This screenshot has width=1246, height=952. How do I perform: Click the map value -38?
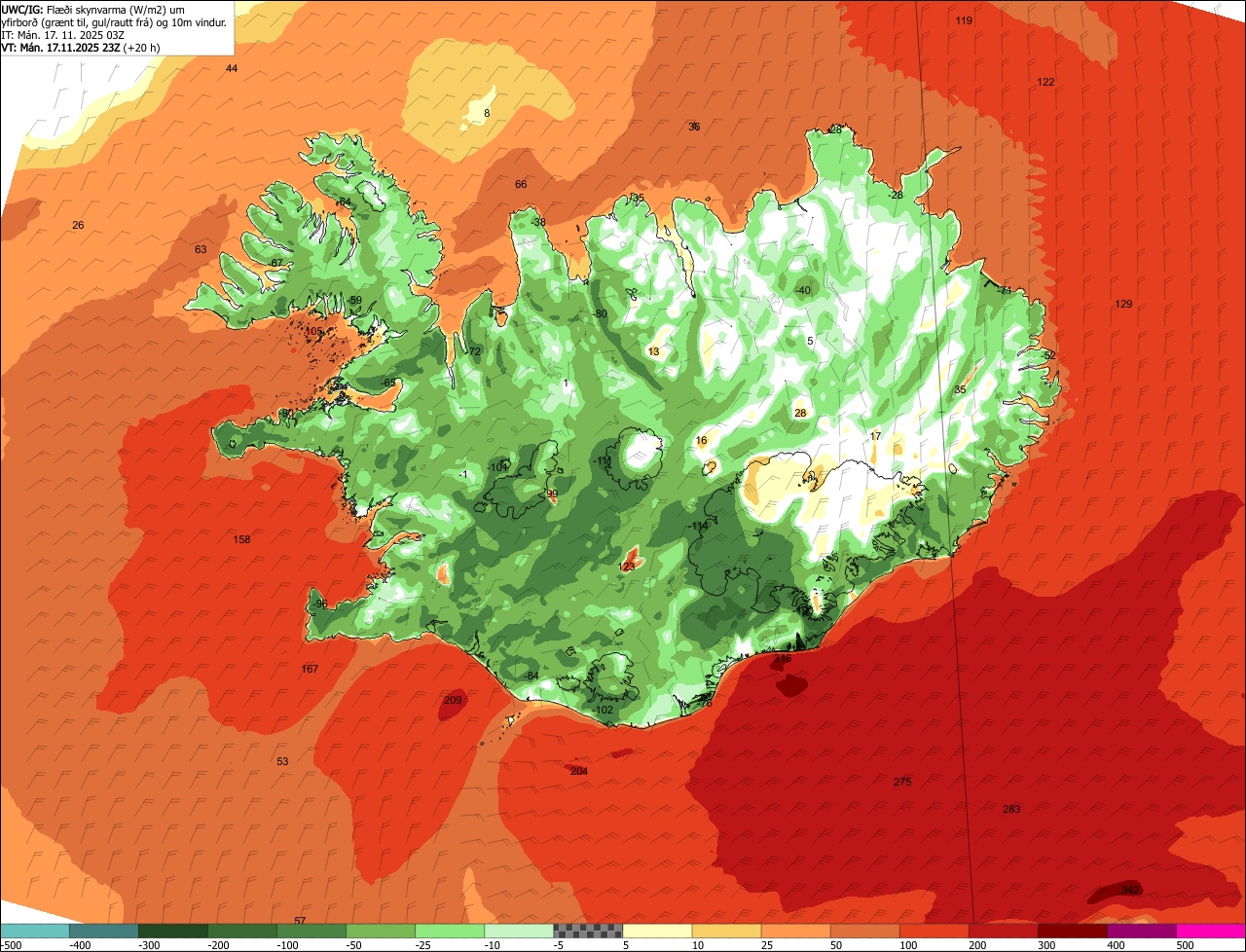(538, 222)
